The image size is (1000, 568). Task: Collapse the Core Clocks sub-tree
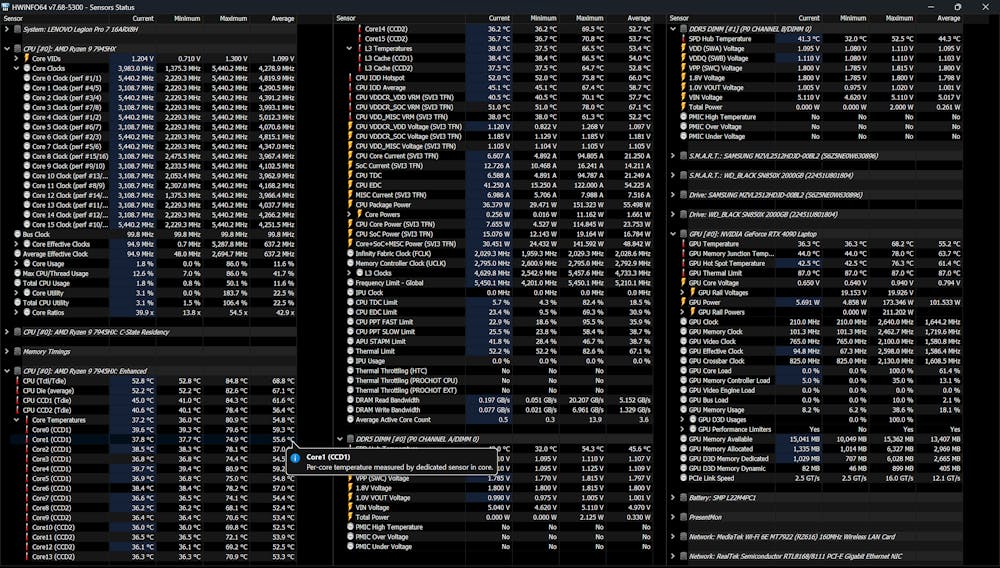[17, 68]
